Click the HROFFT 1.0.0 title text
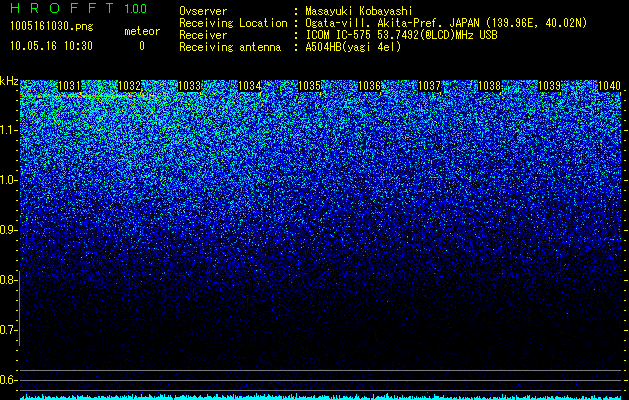Viewport: 629px width, 400px height. pos(78,8)
